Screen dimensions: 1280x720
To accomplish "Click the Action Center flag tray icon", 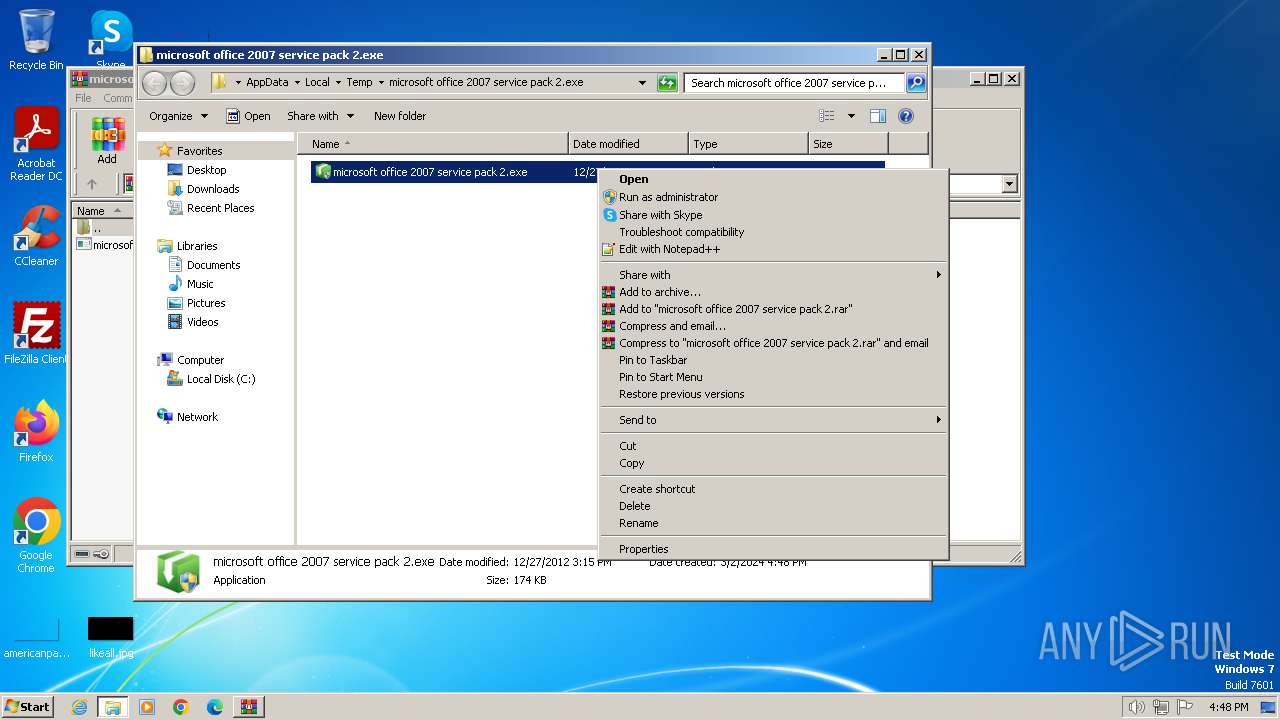I will [1186, 707].
